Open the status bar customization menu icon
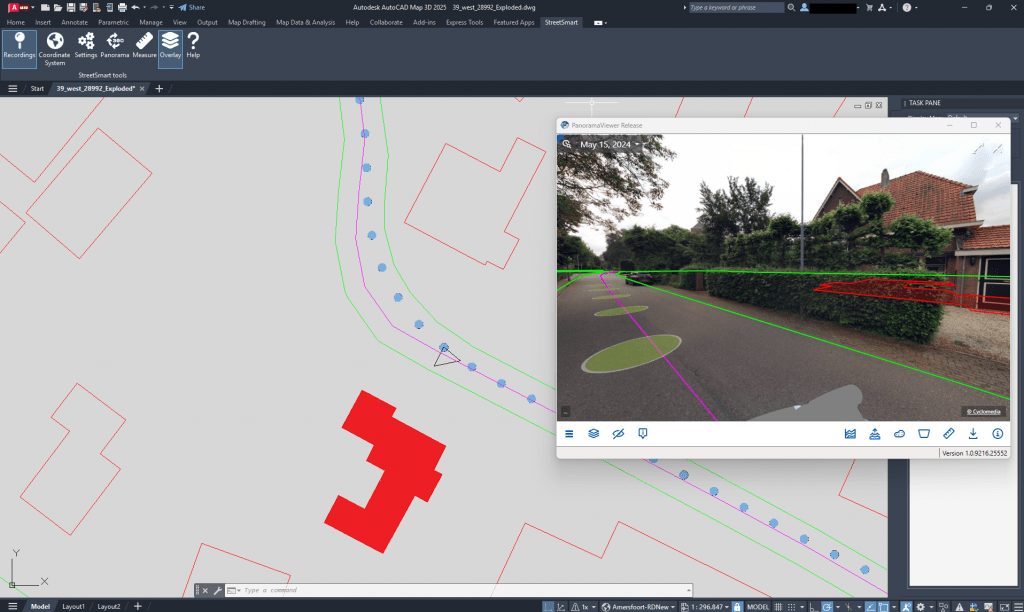Screen dimensions: 1024x612 1017,607
